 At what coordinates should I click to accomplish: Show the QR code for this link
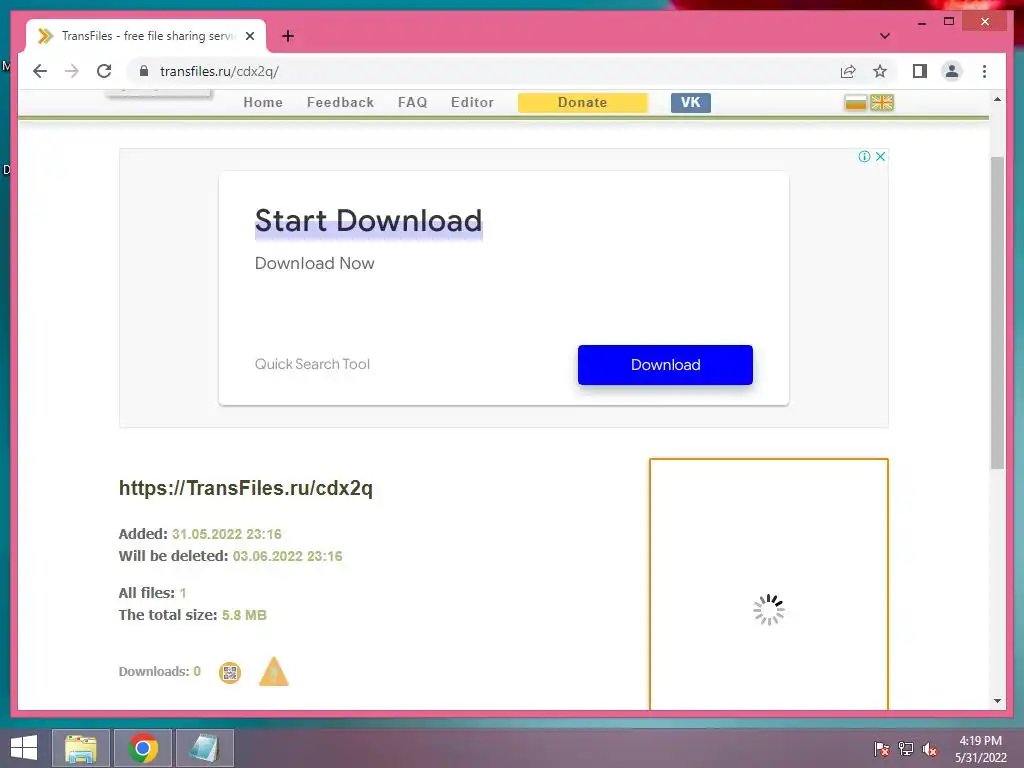click(x=230, y=673)
